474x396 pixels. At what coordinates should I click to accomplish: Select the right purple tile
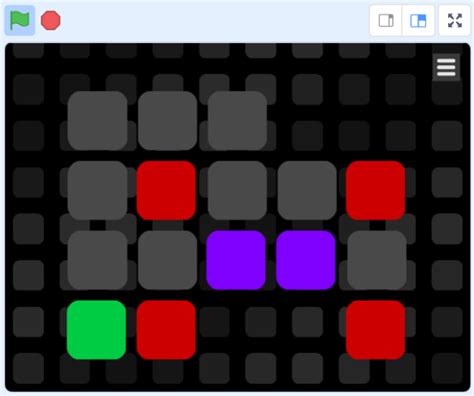306,260
